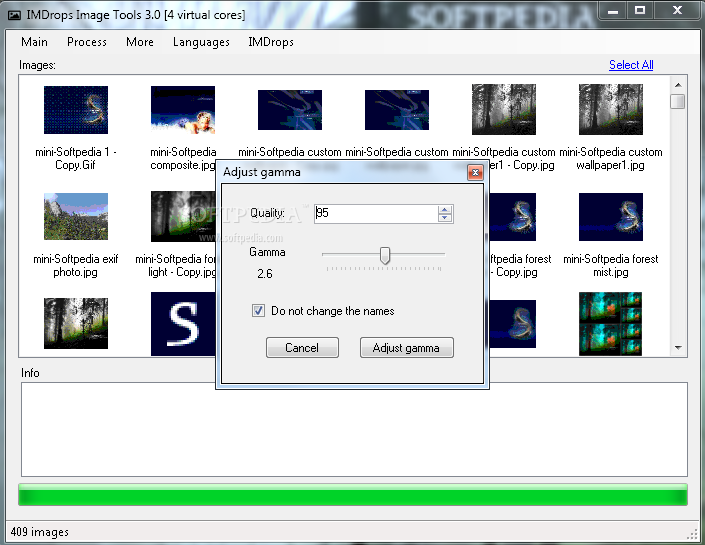Select the mini-Softpedia exif photo.jpg thumbnail
The width and height of the screenshot is (705, 545).
76,217
